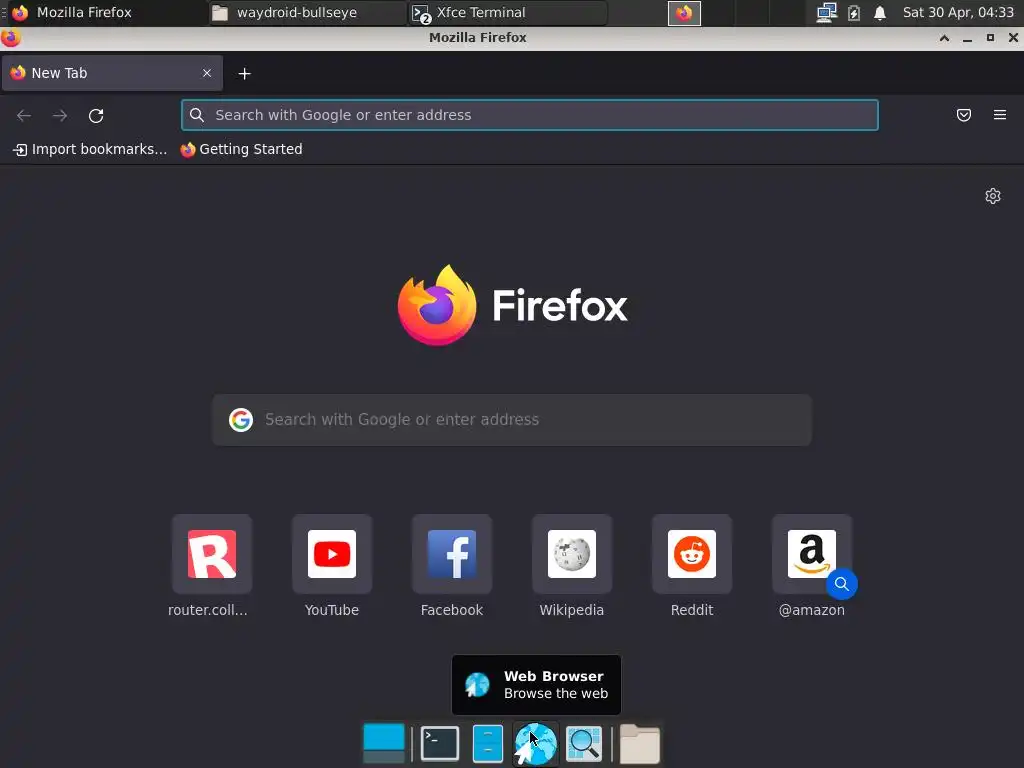
Task: Close the New Tab tab
Action: tap(206, 73)
